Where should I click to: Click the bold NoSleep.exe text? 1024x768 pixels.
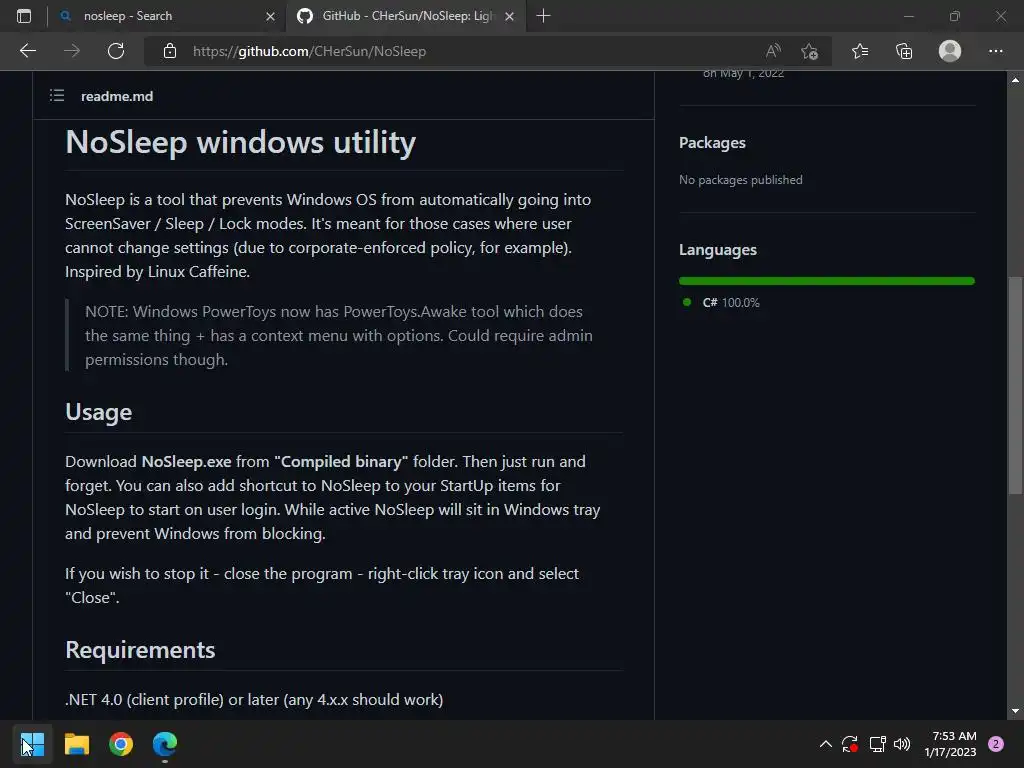click(x=186, y=462)
